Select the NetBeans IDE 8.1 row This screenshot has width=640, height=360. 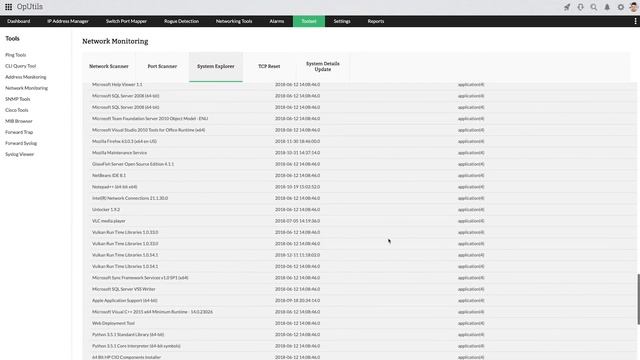coord(360,175)
